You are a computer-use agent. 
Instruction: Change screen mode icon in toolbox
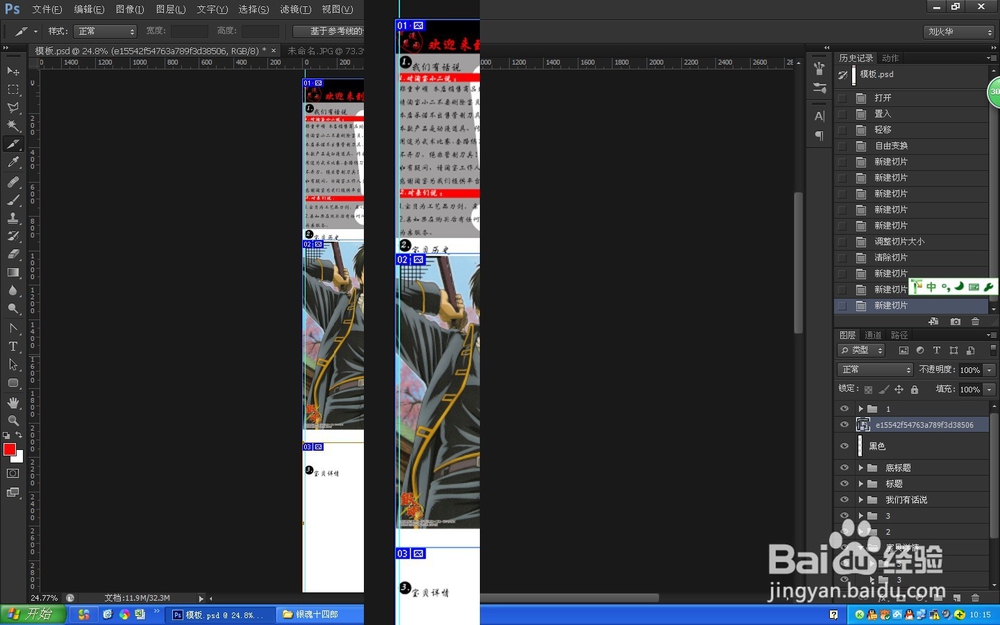click(x=13, y=492)
